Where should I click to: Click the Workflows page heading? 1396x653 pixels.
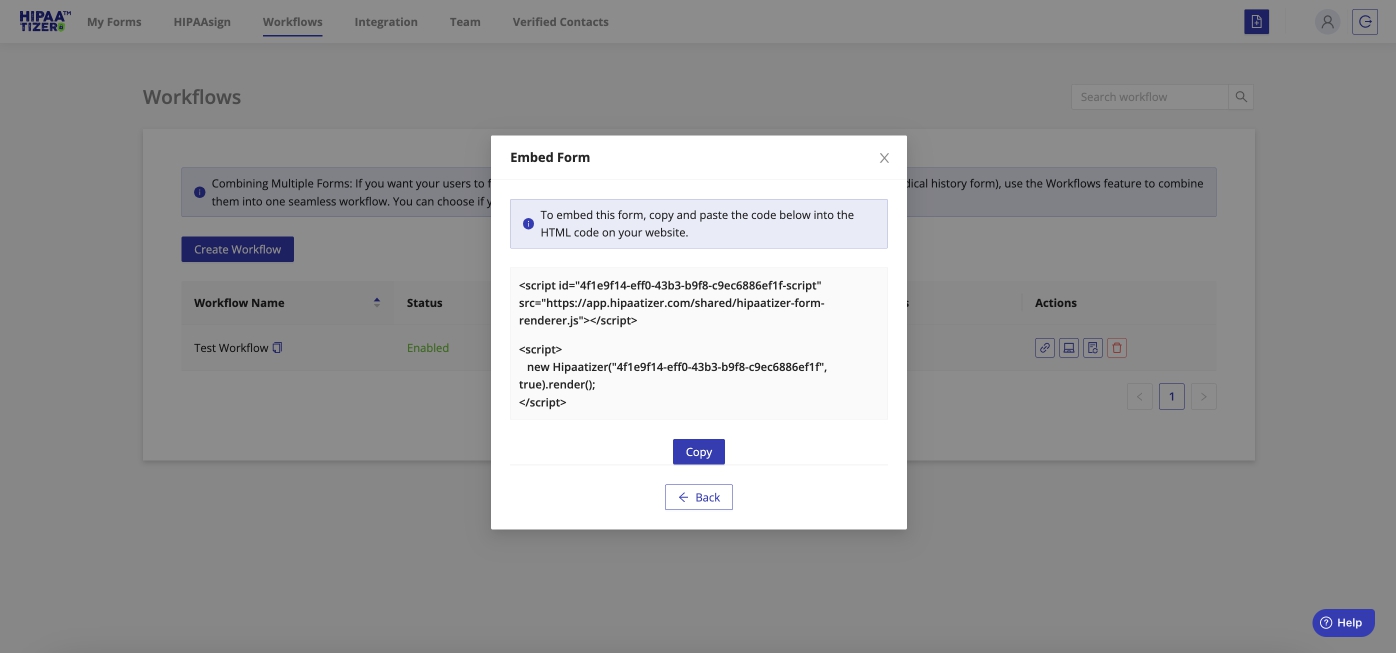192,97
